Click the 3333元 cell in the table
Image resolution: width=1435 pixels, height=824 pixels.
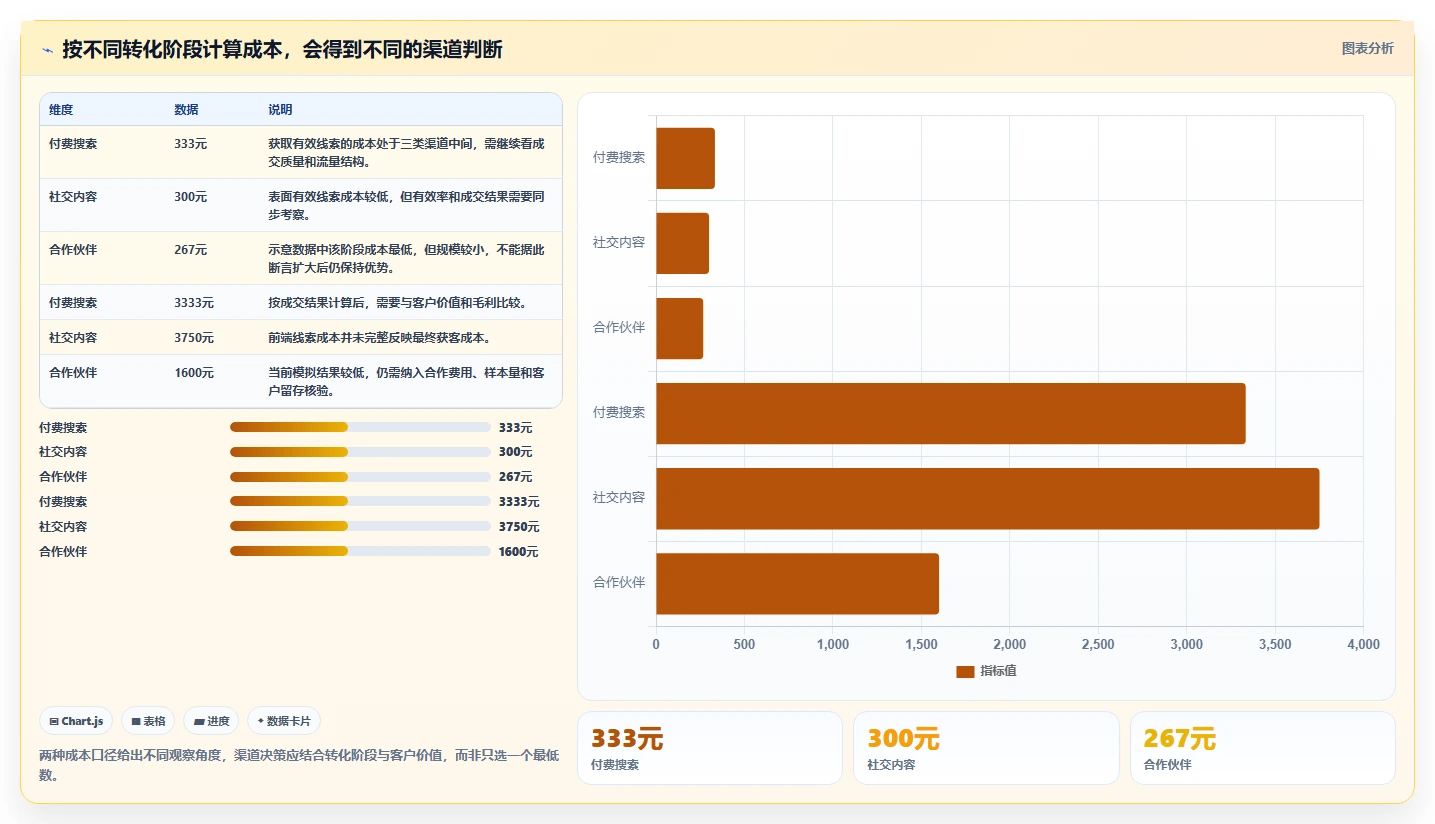click(194, 302)
